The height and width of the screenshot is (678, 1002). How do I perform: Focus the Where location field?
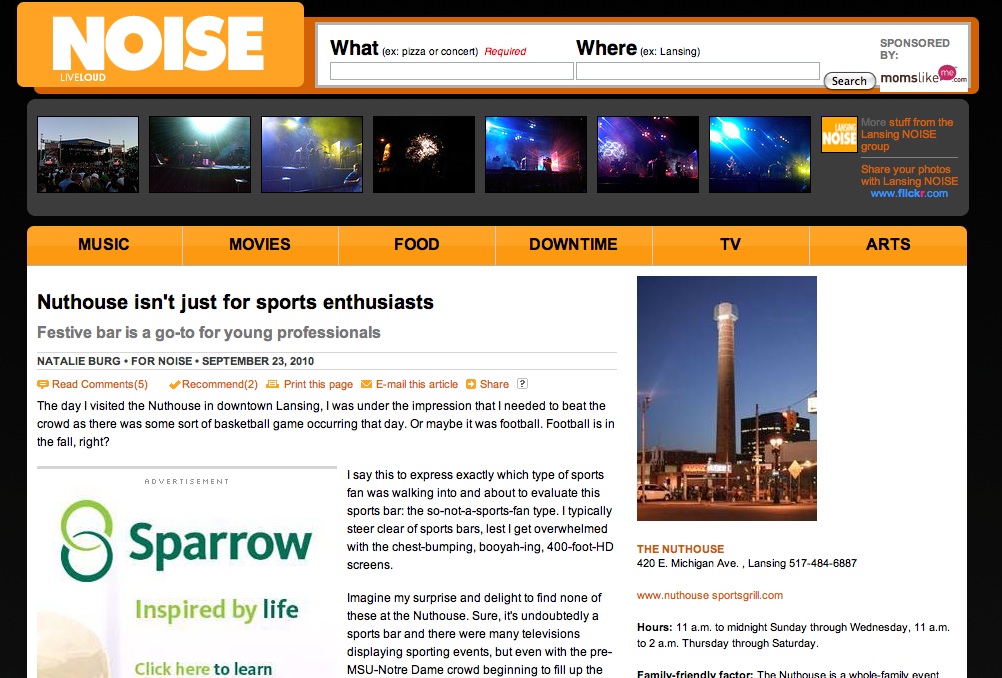(x=697, y=71)
